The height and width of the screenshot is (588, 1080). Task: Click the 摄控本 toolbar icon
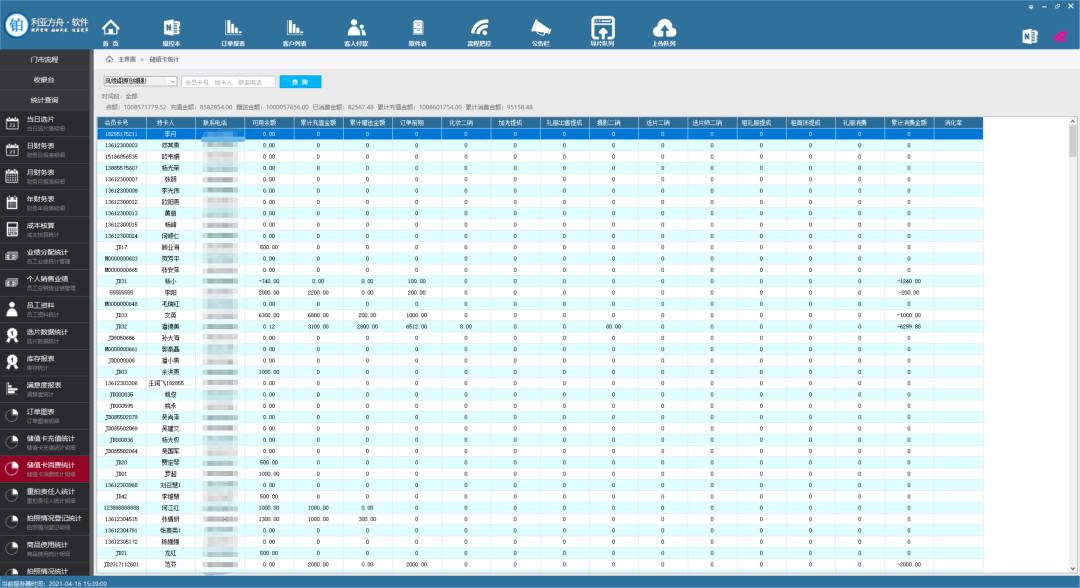coord(172,32)
